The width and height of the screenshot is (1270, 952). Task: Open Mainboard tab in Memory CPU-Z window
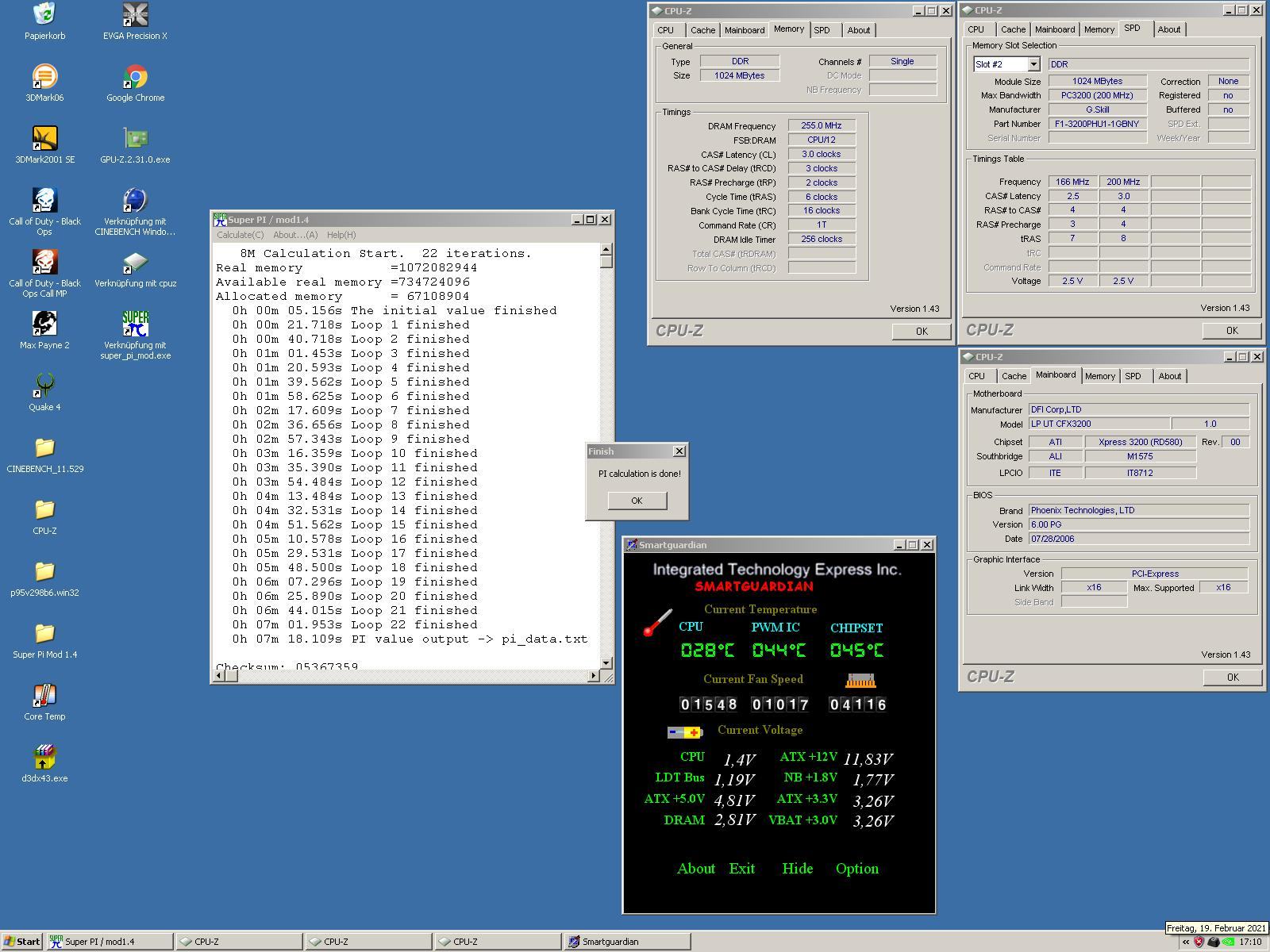point(745,30)
